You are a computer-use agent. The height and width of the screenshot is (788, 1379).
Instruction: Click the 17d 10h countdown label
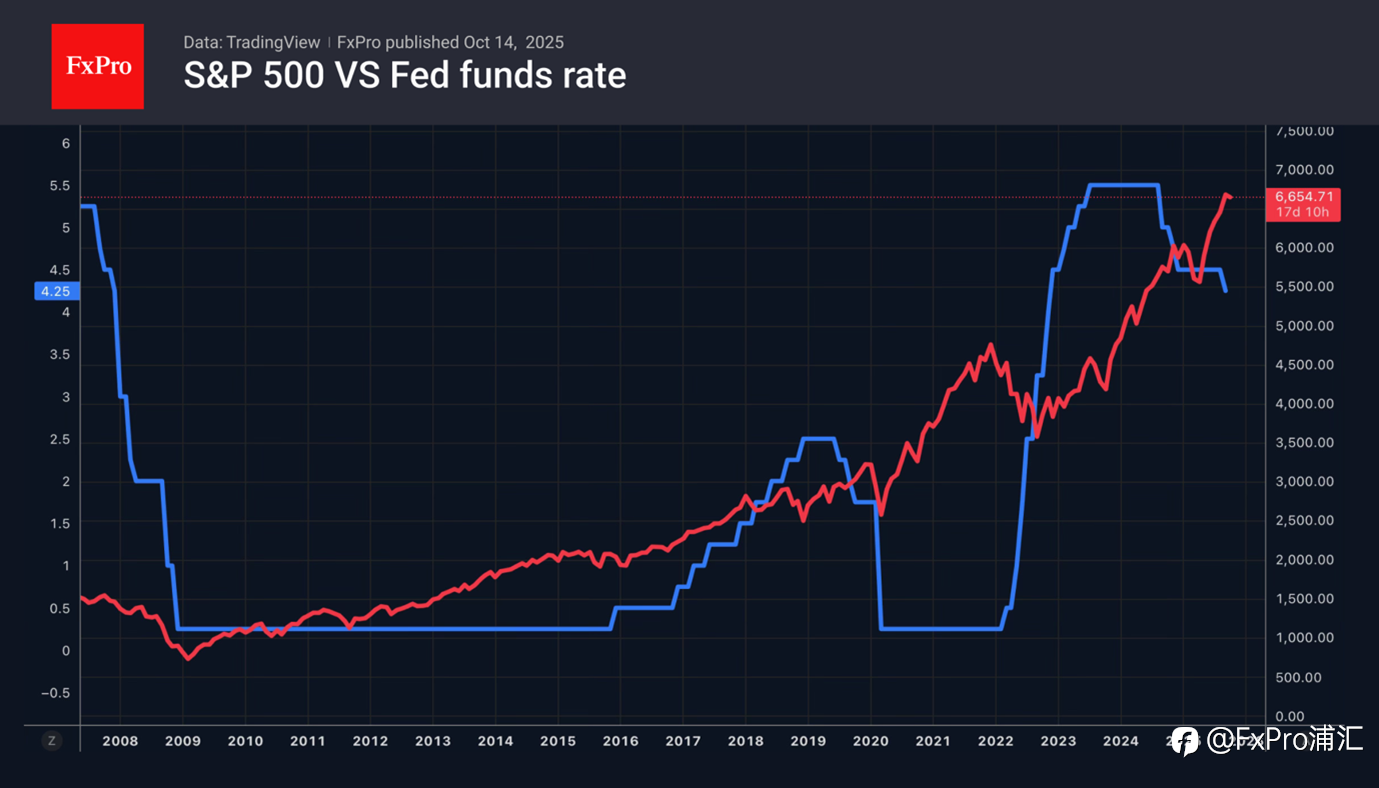pos(1303,212)
